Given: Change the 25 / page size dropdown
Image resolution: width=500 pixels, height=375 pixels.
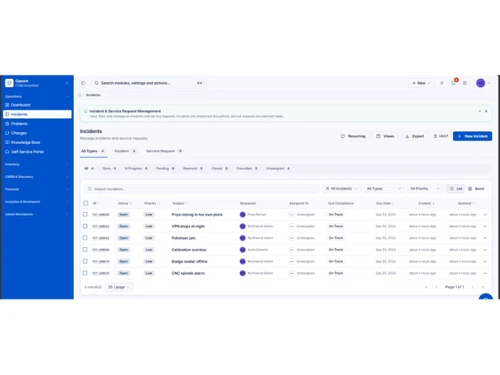Looking at the screenshot, I should (x=119, y=287).
